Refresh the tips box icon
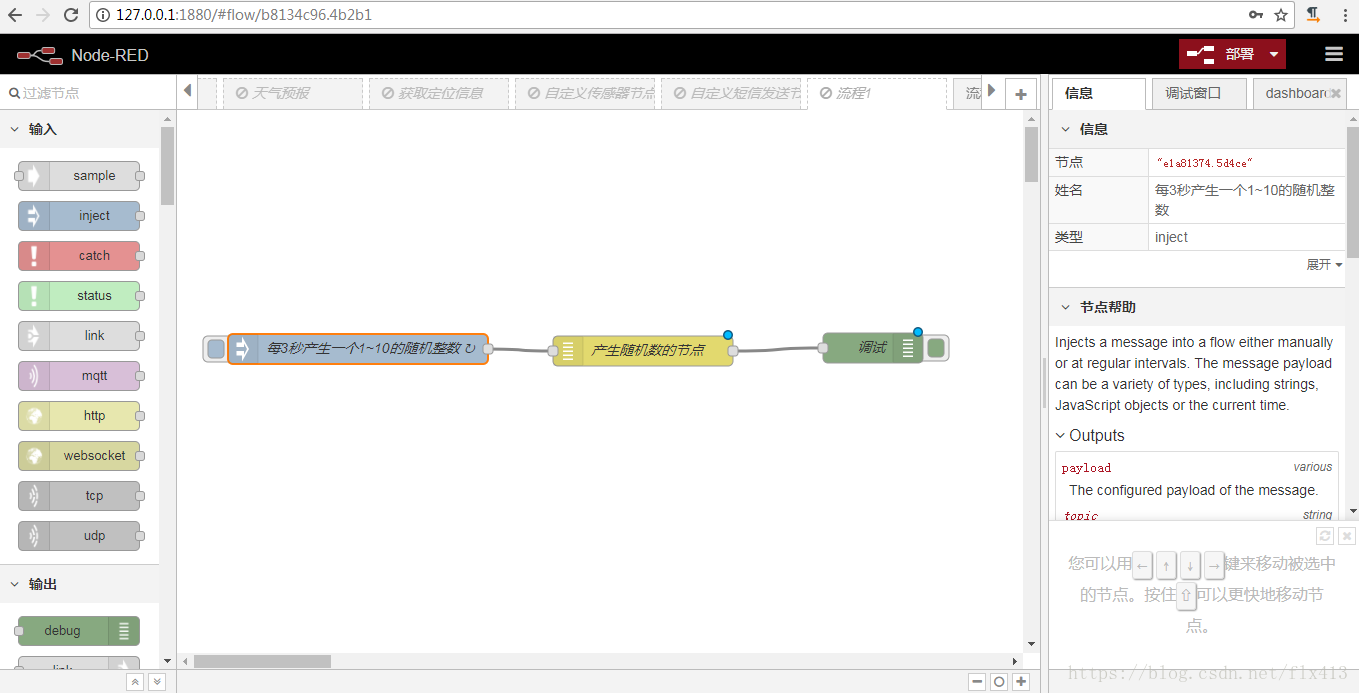This screenshot has width=1359, height=693. 1325,536
